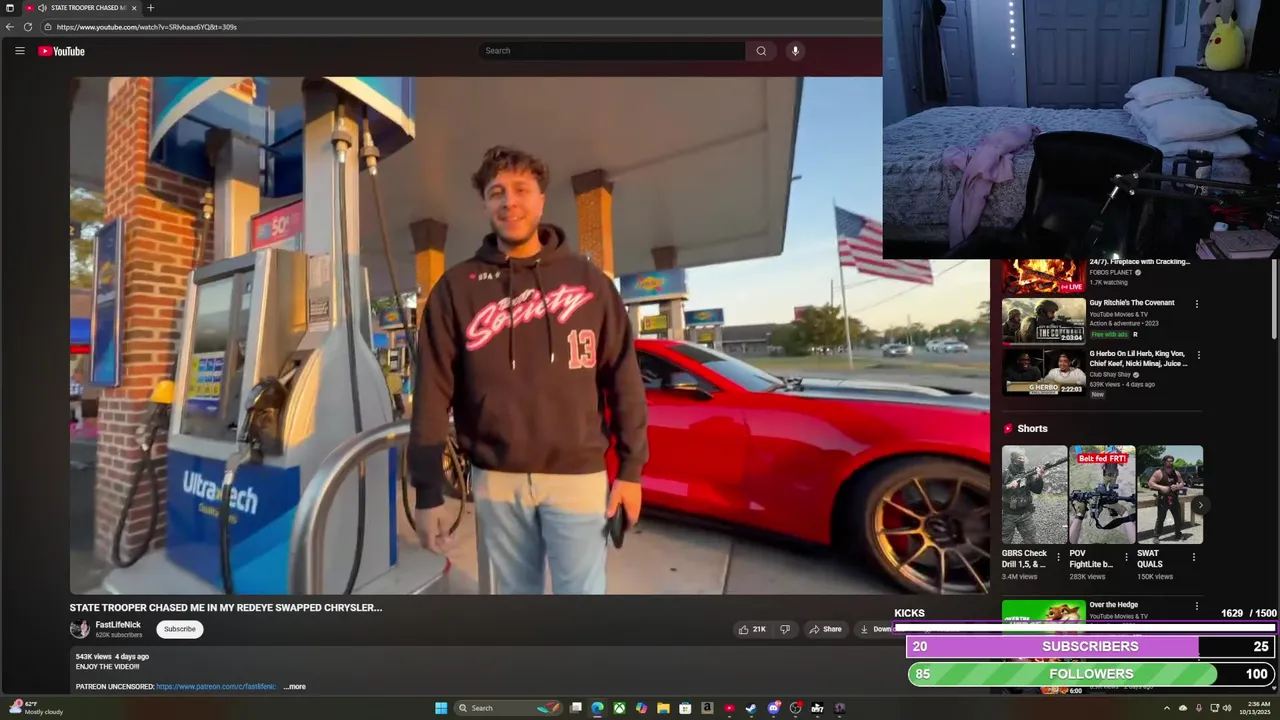The image size is (1280, 720).
Task: Open options for Over the Hedge video
Action: 1196,606
